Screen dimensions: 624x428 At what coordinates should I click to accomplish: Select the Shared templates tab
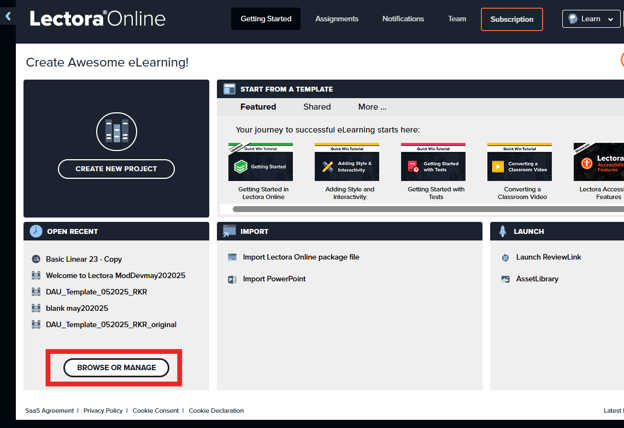317,107
